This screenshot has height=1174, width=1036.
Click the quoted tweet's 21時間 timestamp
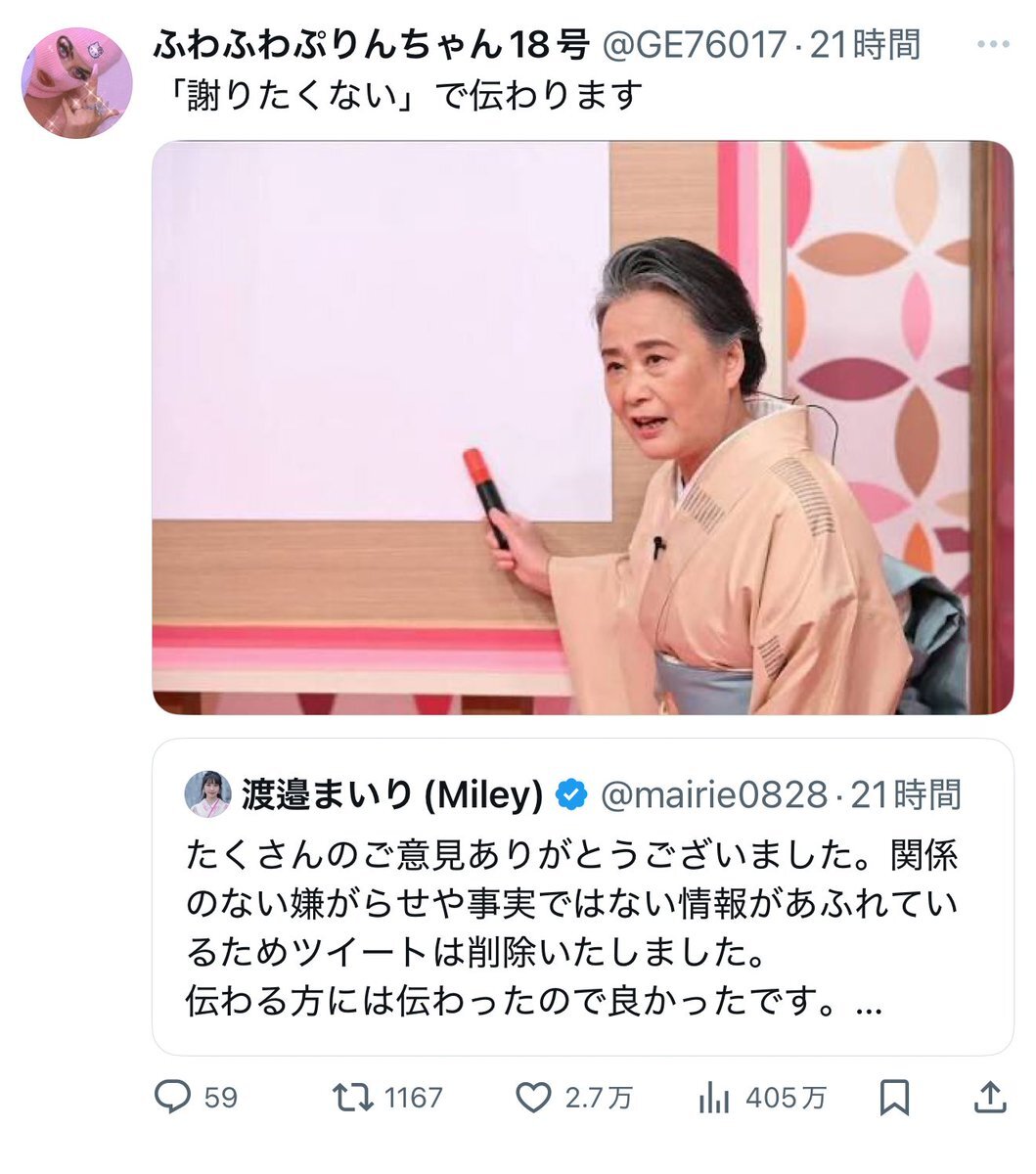point(906,795)
